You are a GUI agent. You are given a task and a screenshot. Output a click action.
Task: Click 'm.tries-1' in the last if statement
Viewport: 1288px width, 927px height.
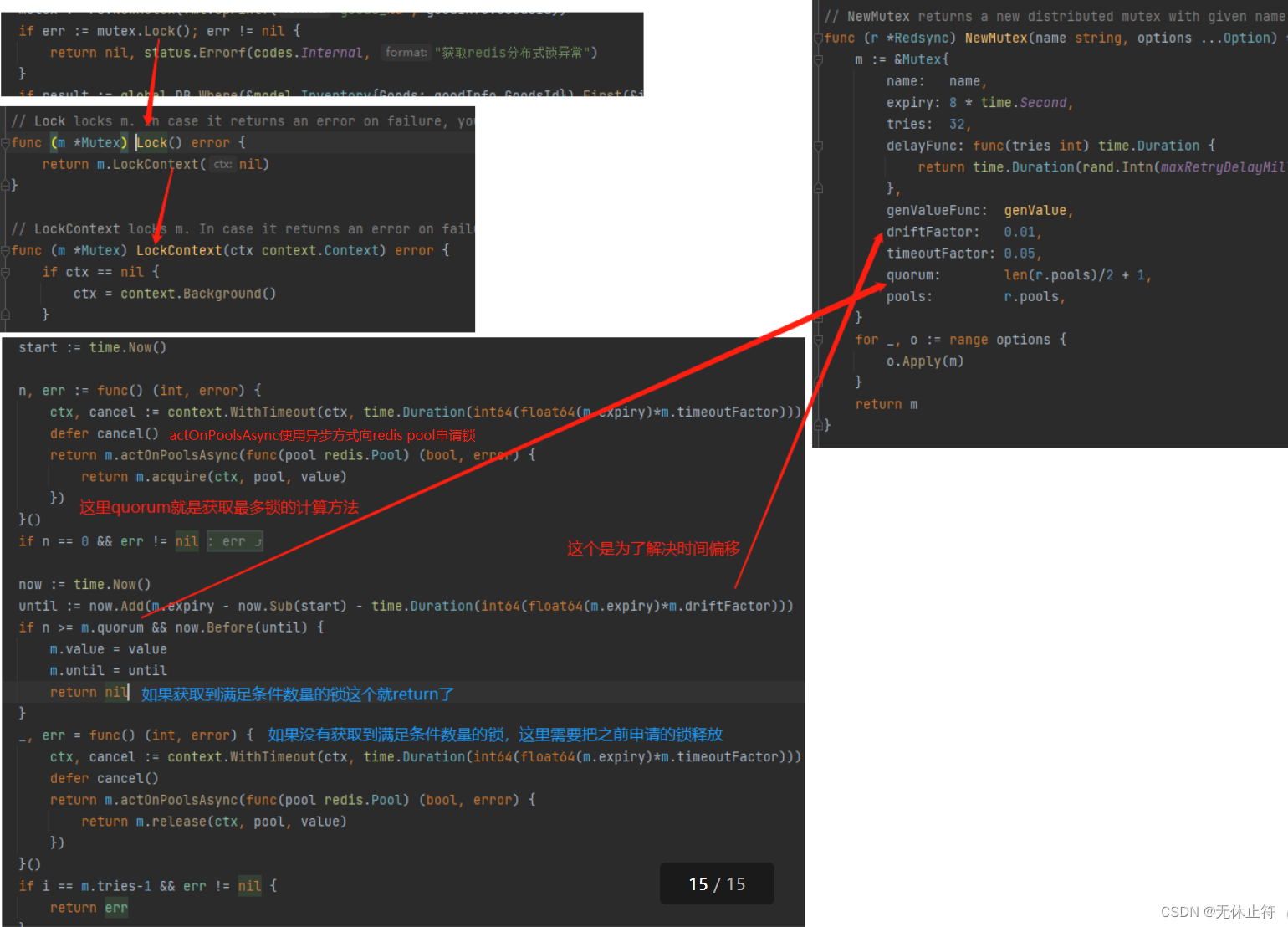(x=116, y=886)
